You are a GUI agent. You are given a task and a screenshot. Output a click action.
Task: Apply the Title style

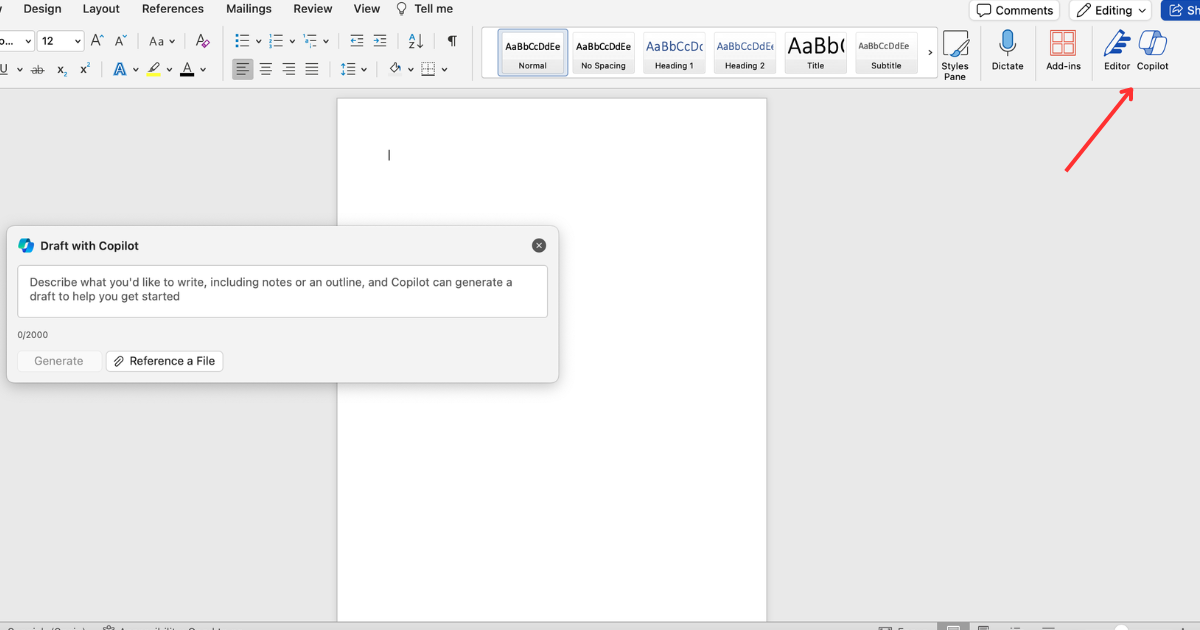[x=816, y=53]
